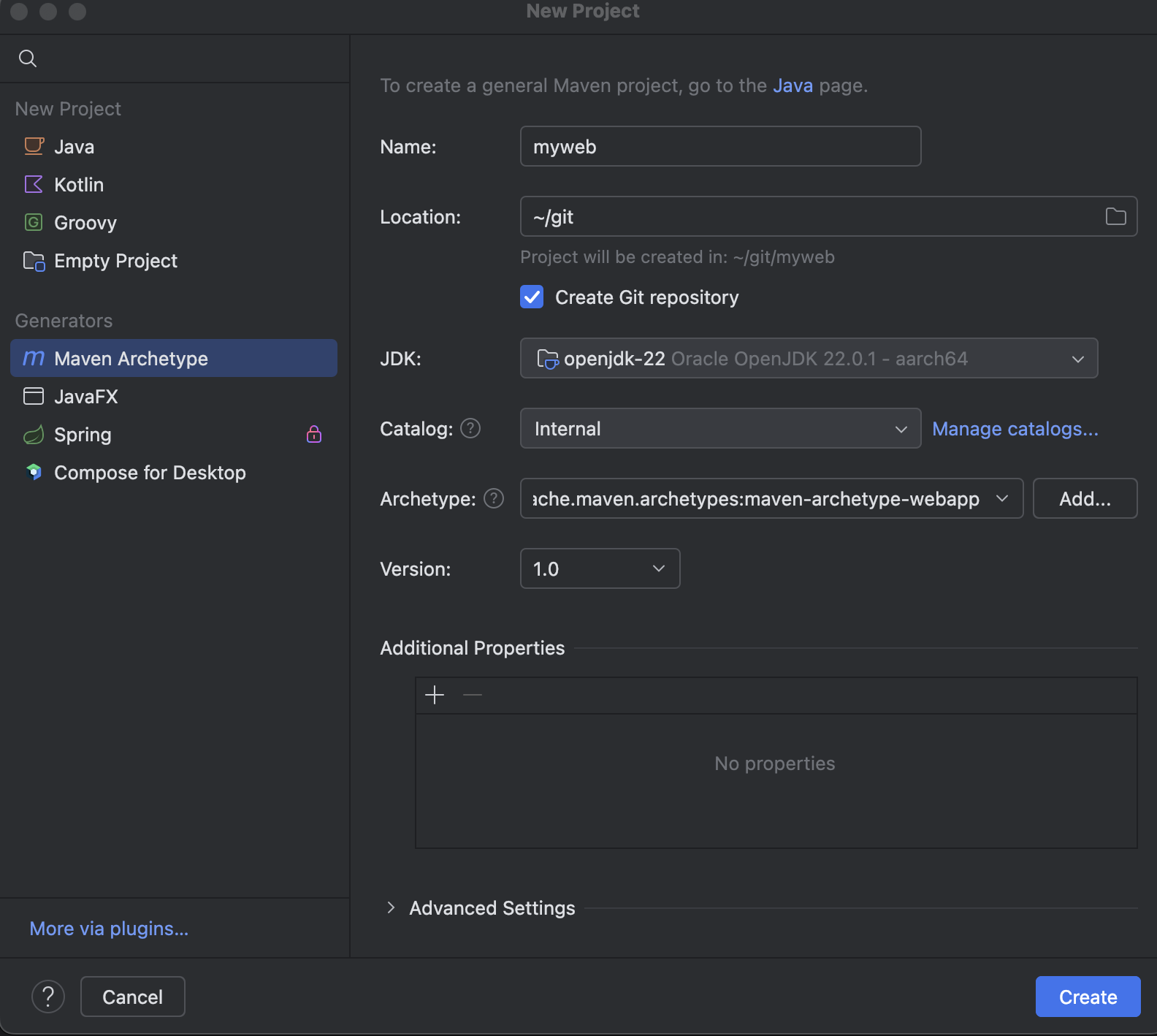Open the Version dropdown showing 1.0
Screen dimensions: 1157x1036
pos(600,568)
